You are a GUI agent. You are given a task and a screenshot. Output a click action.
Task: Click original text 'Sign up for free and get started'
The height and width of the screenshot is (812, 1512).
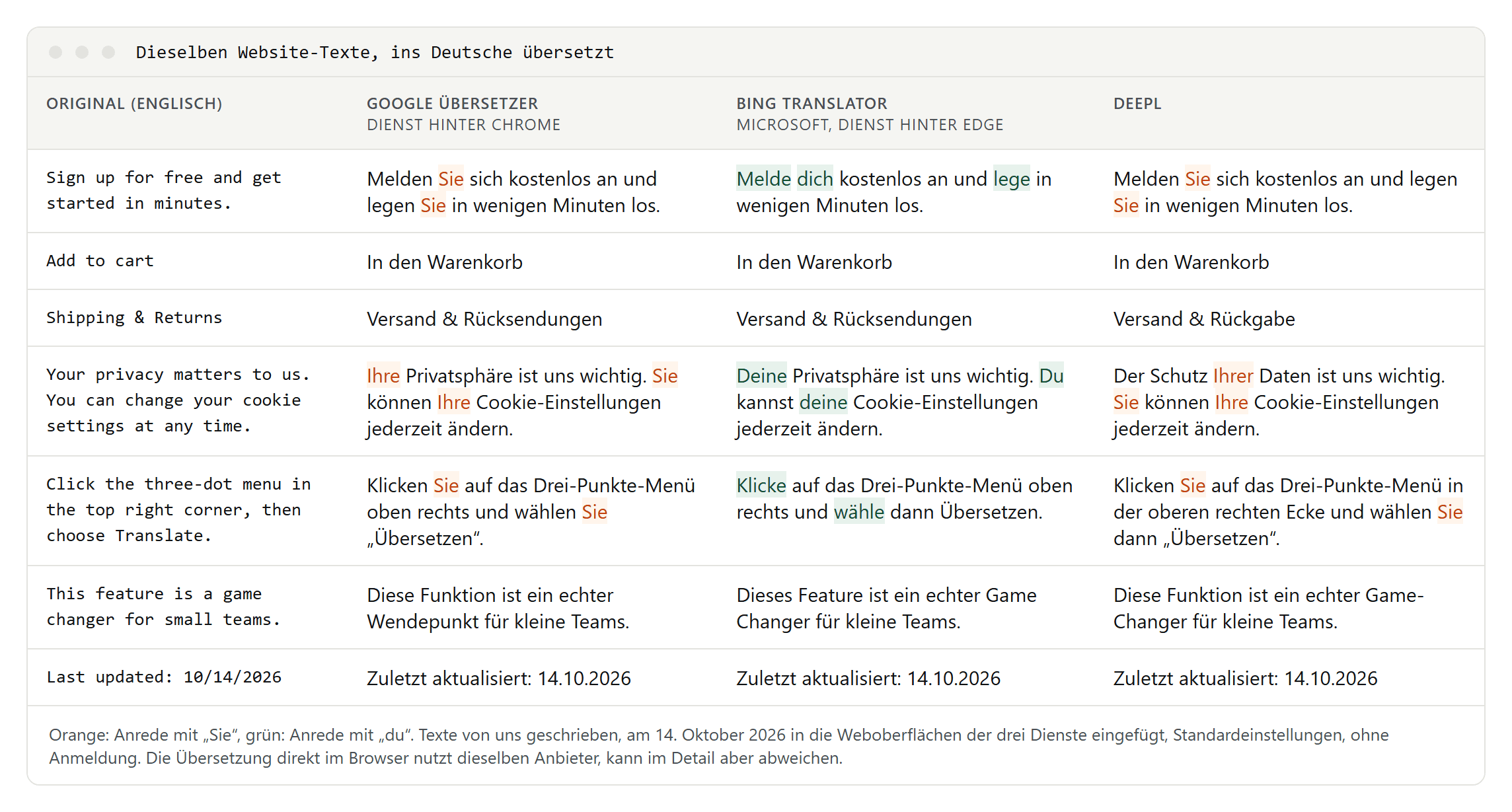164,190
